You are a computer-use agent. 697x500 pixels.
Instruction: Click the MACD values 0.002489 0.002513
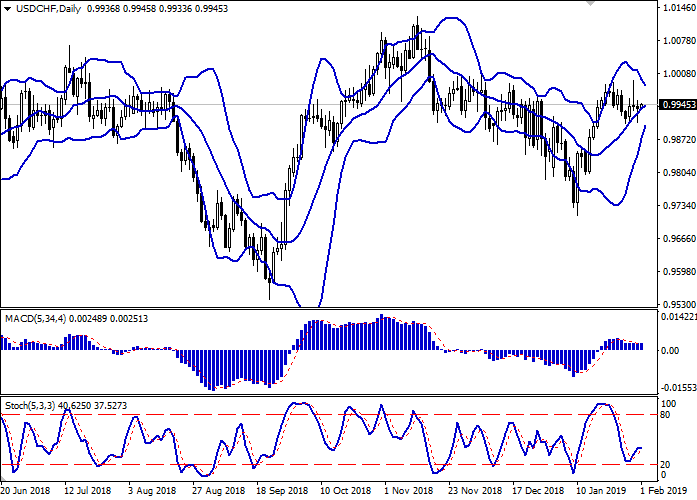pyautogui.click(x=109, y=319)
